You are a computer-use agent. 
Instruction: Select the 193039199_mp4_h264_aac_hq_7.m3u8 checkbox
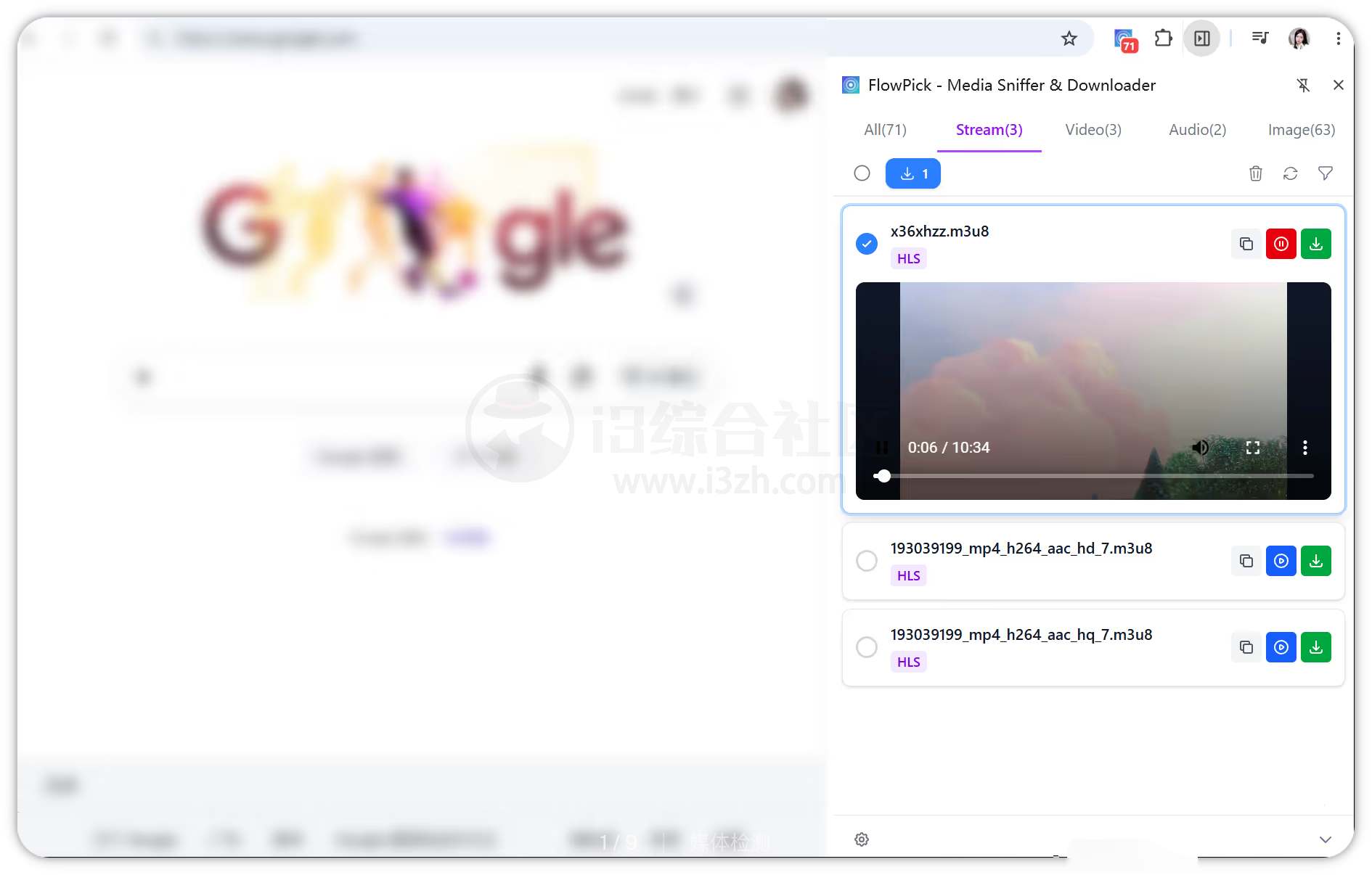pos(867,647)
